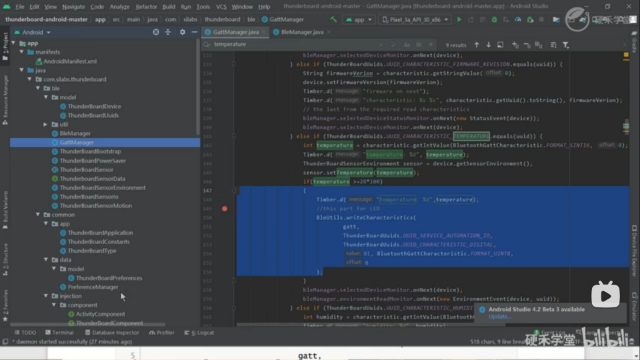
Task: Go to next search occurrence arrow
Action: tap(488, 44)
